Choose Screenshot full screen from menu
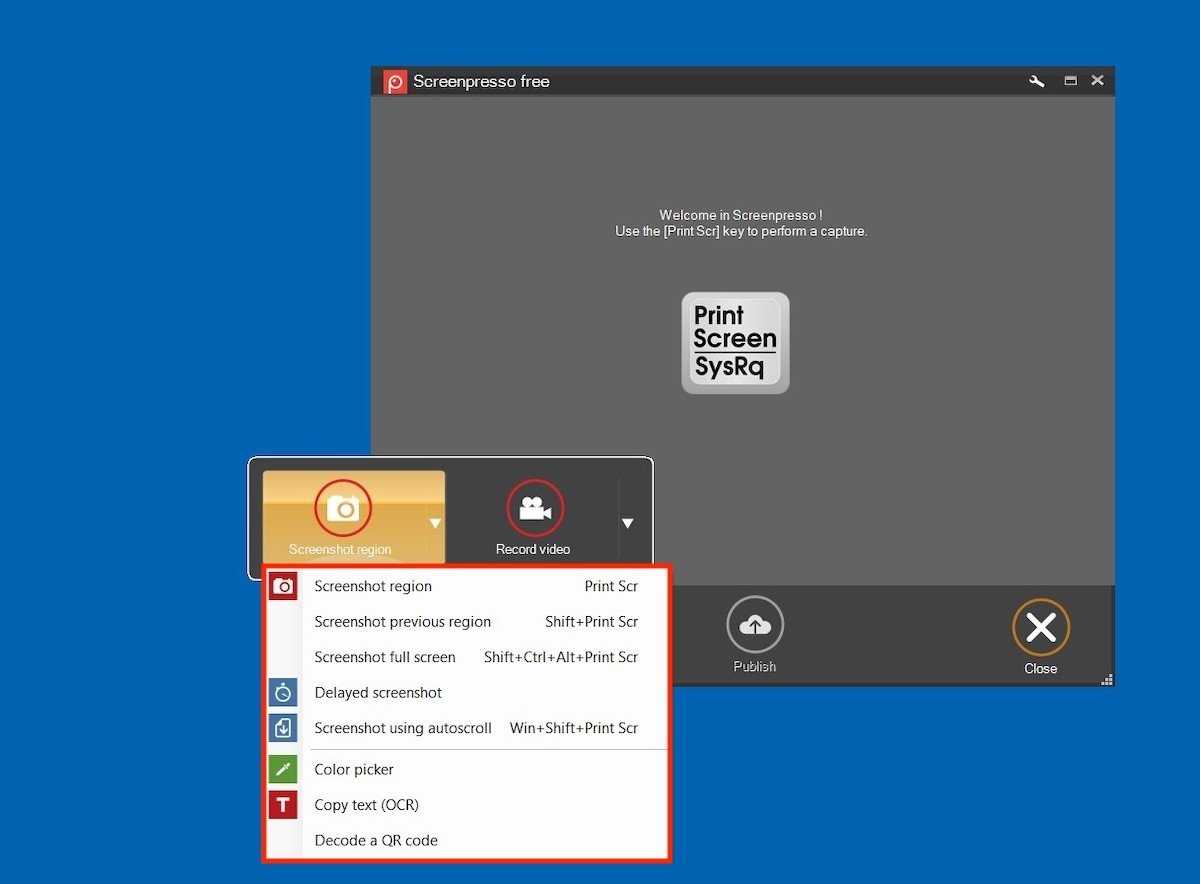Screen dimensions: 1200x884 coord(385,657)
